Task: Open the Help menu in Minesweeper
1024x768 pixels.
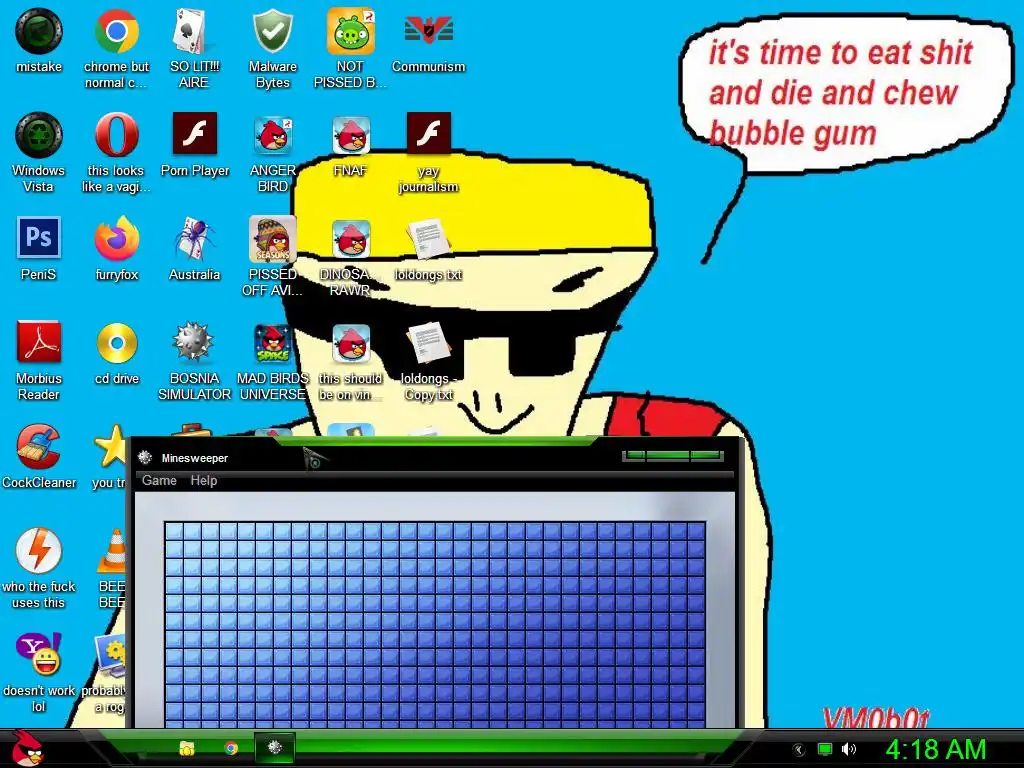Action: (x=204, y=481)
